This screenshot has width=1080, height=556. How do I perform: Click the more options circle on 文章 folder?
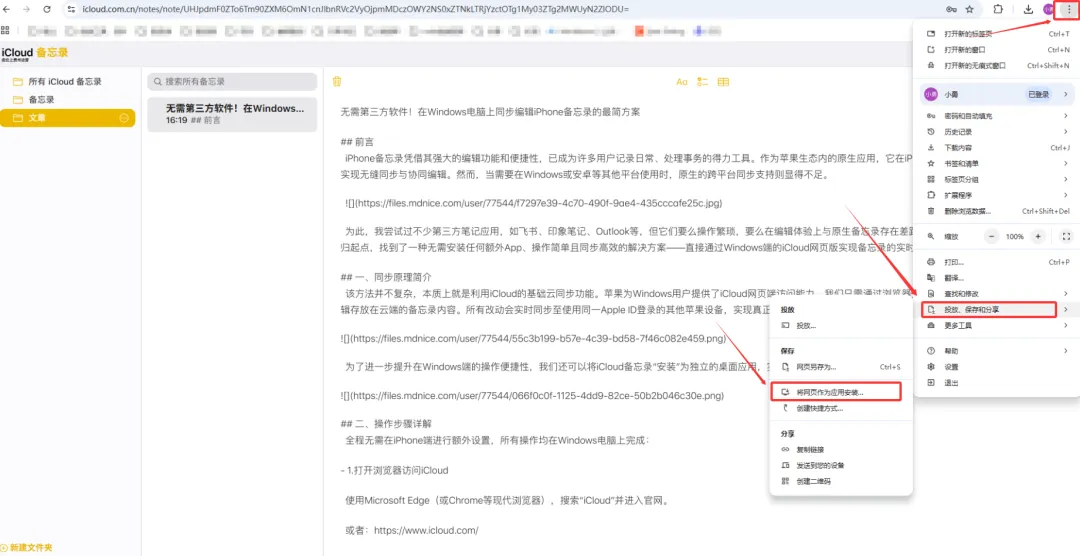[124, 118]
